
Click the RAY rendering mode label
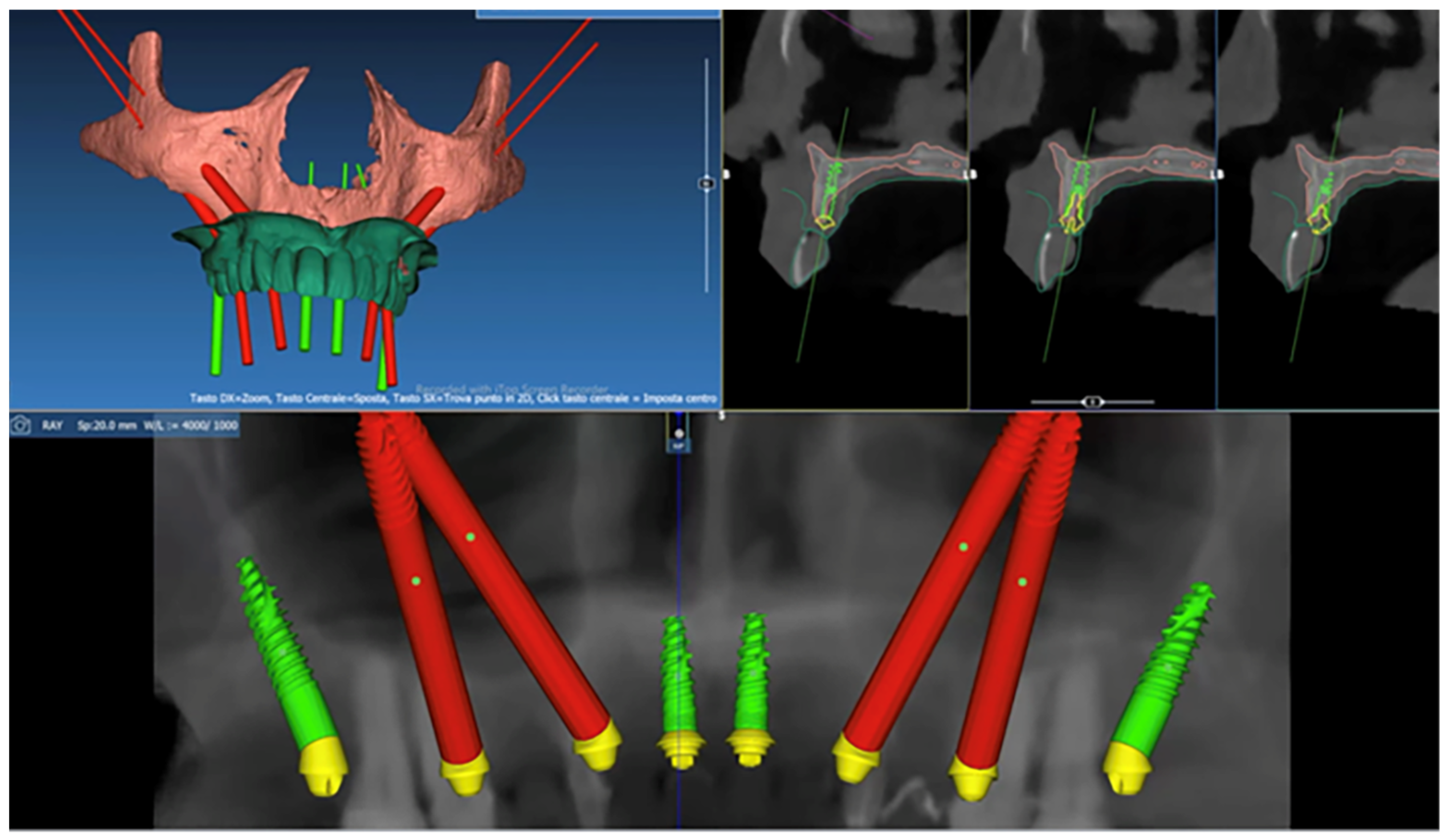point(51,425)
